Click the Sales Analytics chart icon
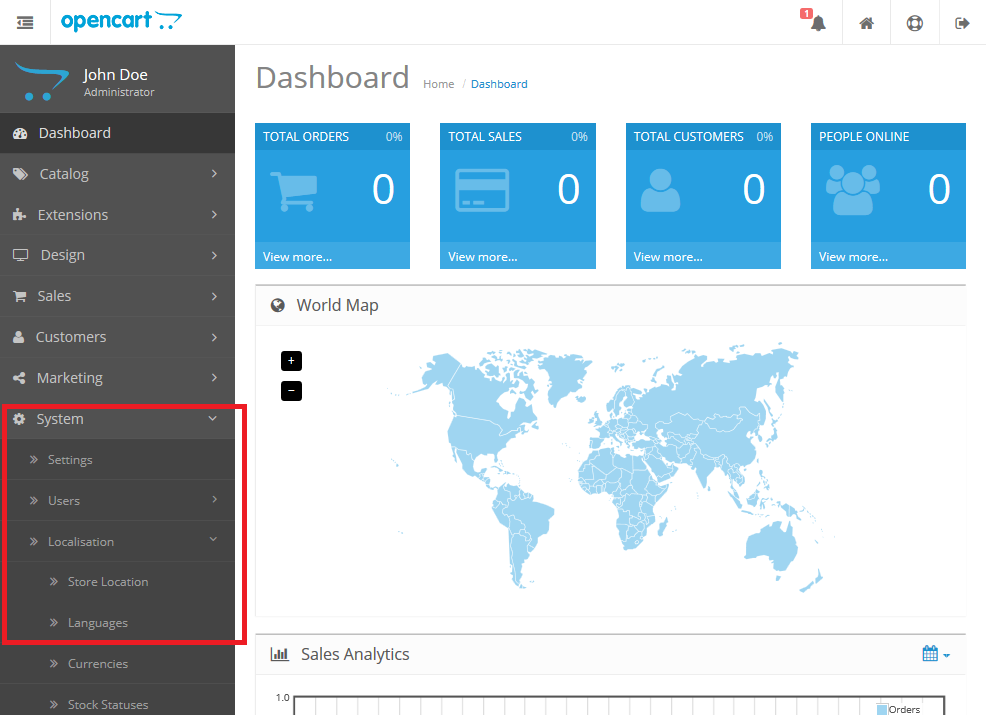This screenshot has height=715, width=986. pyautogui.click(x=279, y=654)
